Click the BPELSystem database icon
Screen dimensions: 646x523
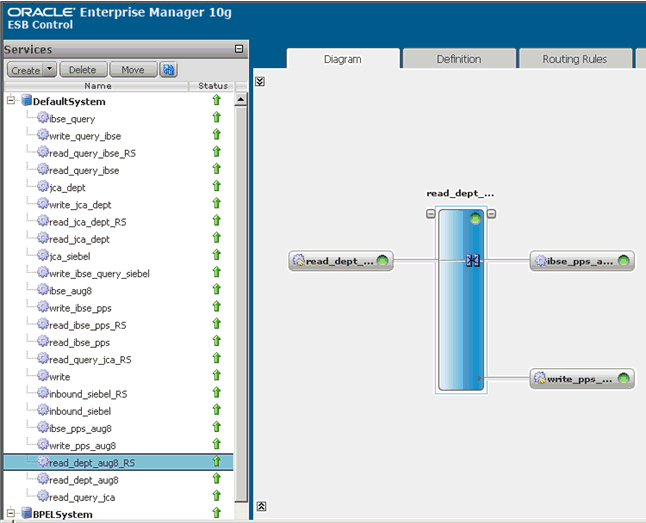pos(27,513)
